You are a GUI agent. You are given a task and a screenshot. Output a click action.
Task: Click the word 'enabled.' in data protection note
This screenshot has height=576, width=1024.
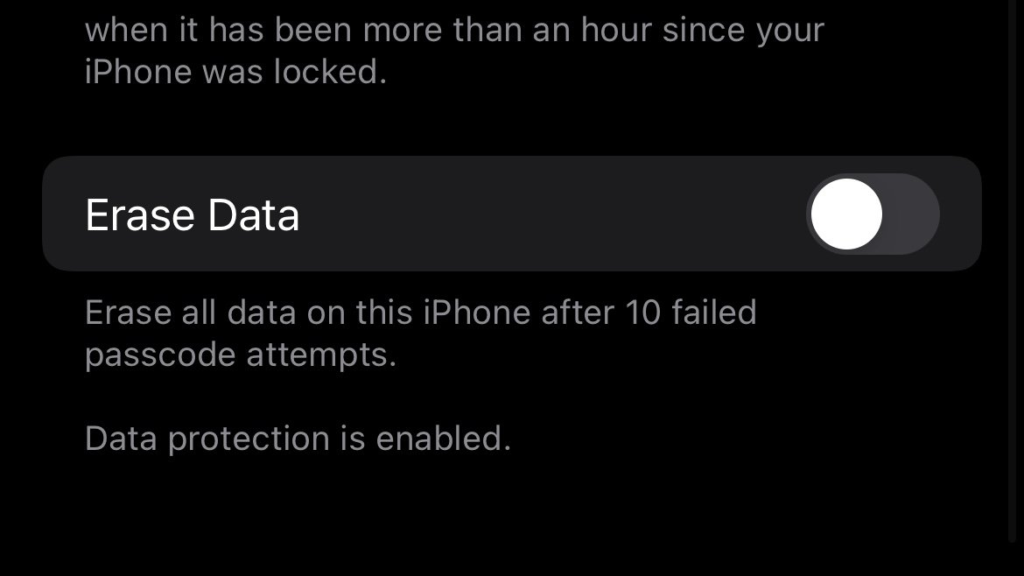click(443, 438)
